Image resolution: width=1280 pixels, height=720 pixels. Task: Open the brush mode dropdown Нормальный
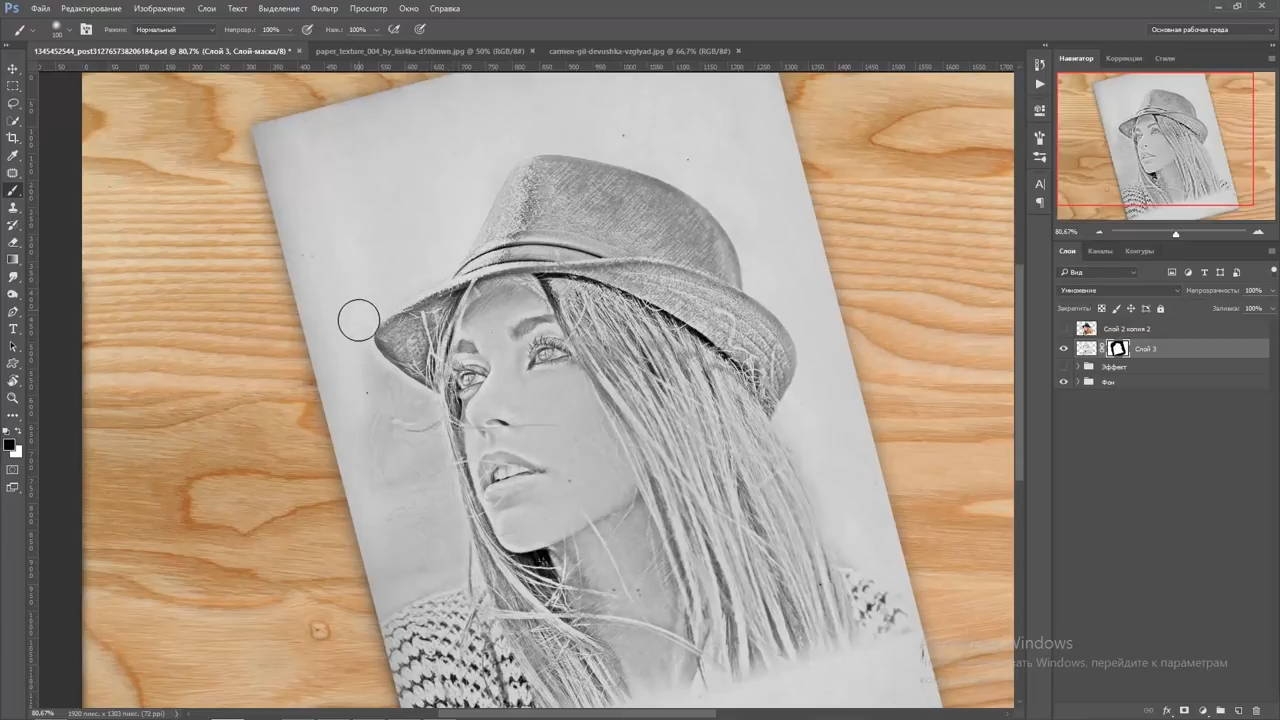tap(175, 30)
